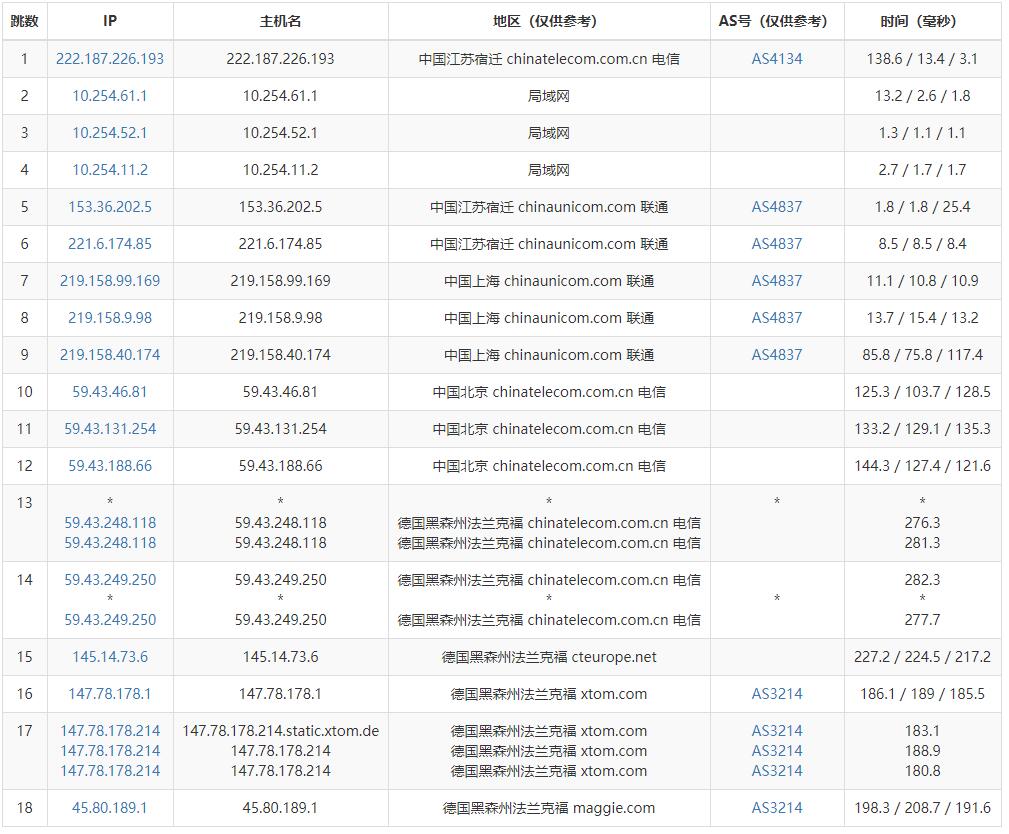1009x834 pixels.
Task: Select region text 中国江苏宿迁 chinatelecom.com.cn 电信
Action: tap(549, 59)
